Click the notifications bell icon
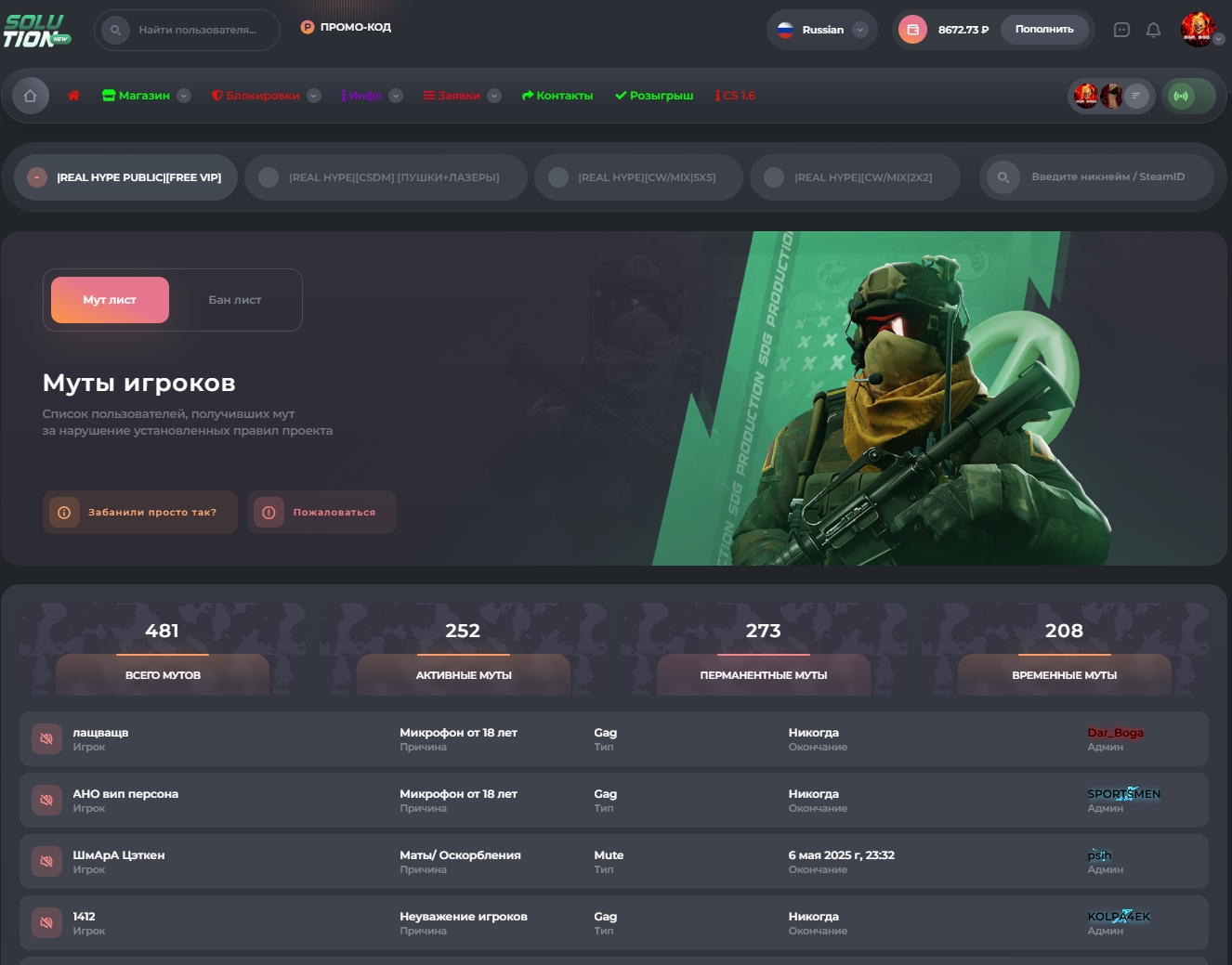Screen dimensions: 1232x965 point(1153,29)
